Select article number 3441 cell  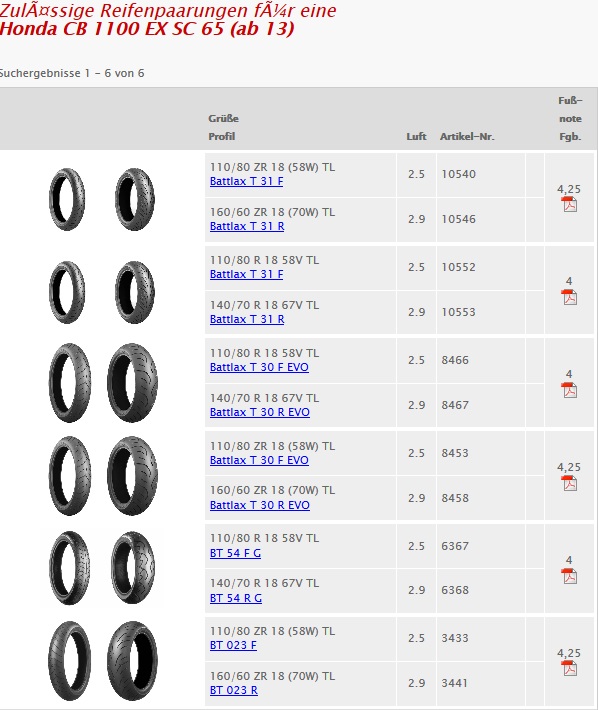pos(480,683)
